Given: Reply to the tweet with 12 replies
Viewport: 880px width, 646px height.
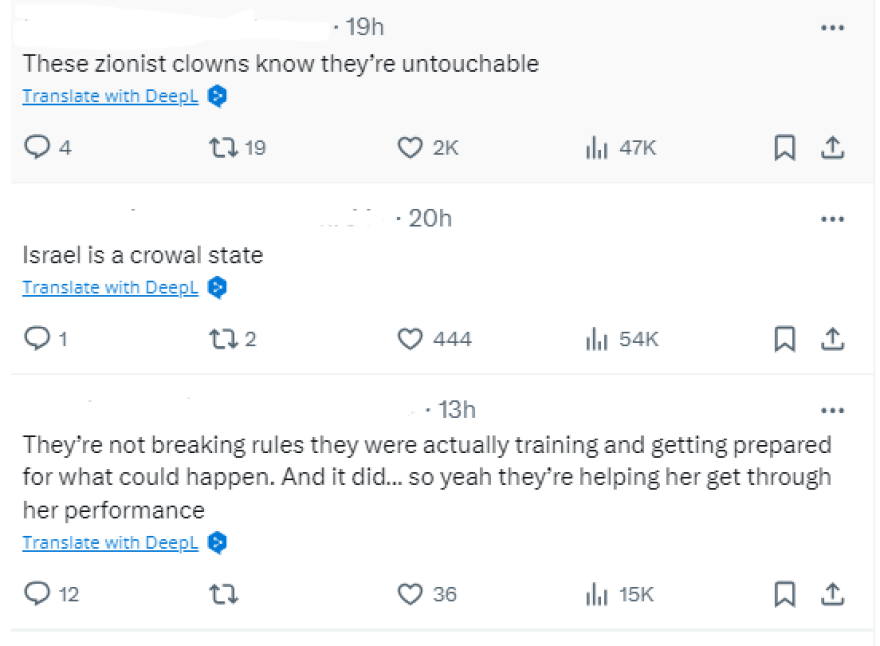Looking at the screenshot, I should pyautogui.click(x=37, y=594).
